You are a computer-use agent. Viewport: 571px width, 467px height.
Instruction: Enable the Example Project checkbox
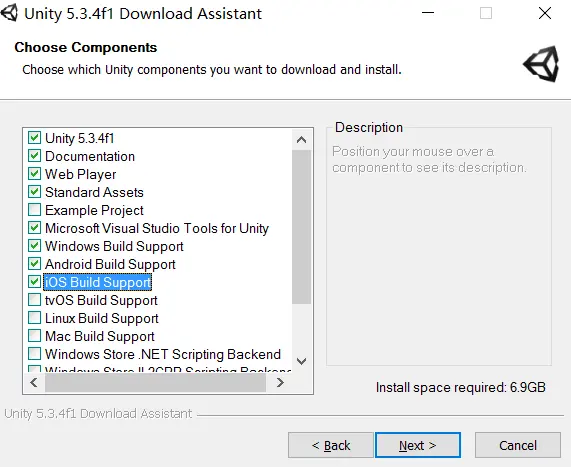click(x=34, y=210)
